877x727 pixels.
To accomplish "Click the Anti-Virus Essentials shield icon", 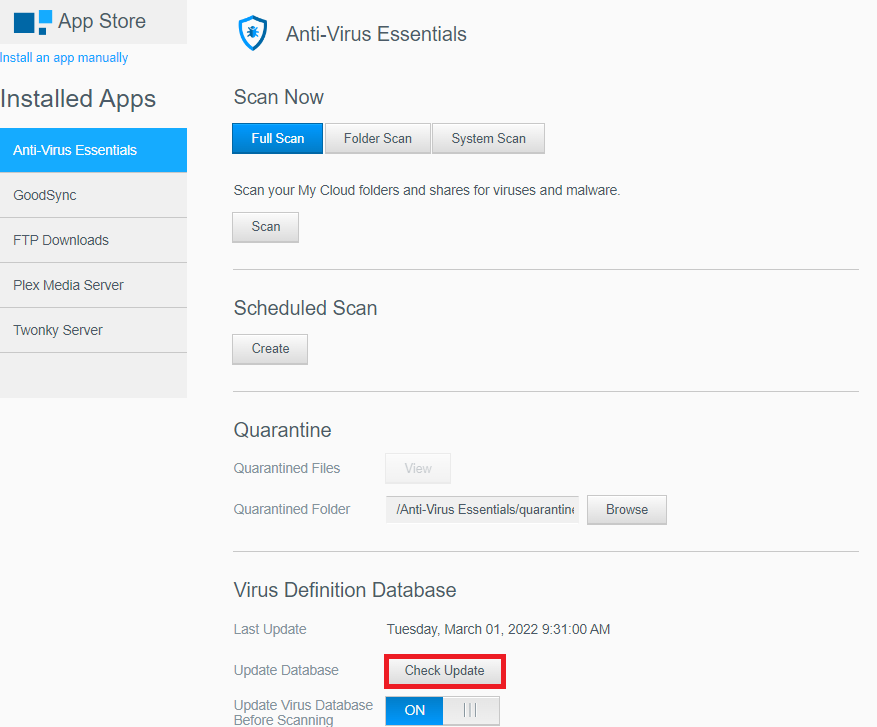I will (252, 33).
